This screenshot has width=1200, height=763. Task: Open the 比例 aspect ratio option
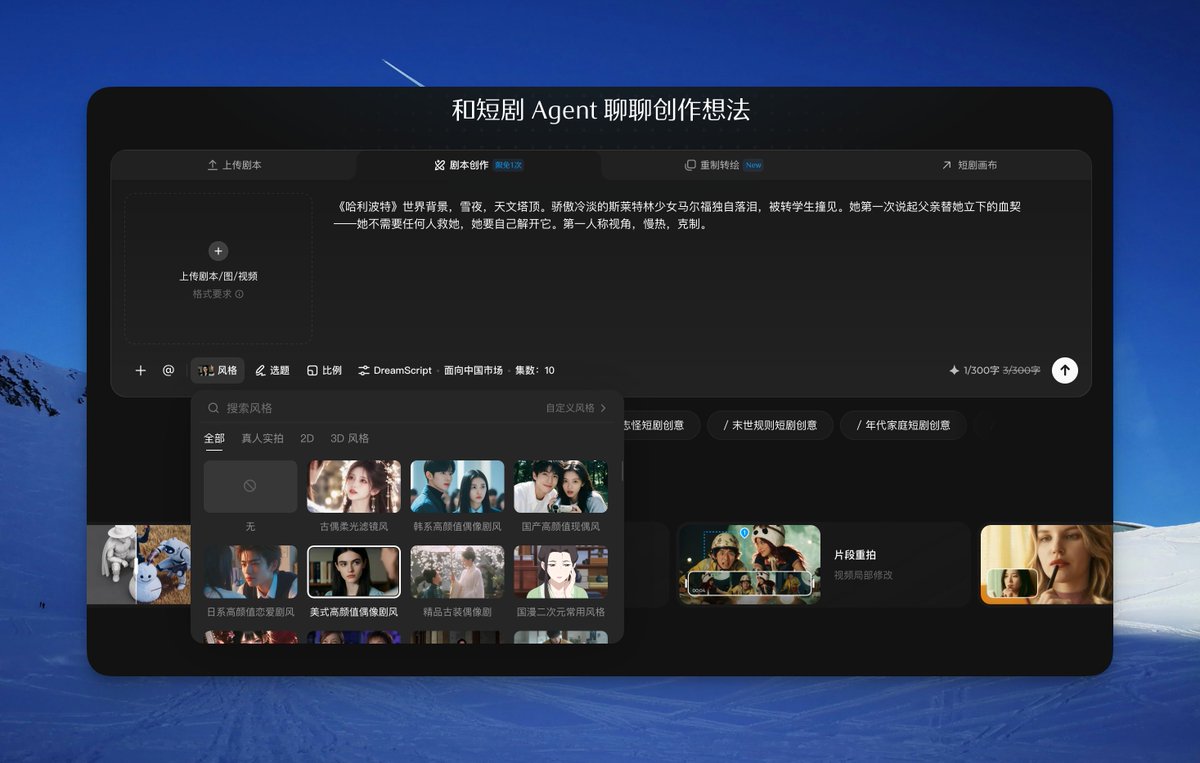pyautogui.click(x=324, y=370)
